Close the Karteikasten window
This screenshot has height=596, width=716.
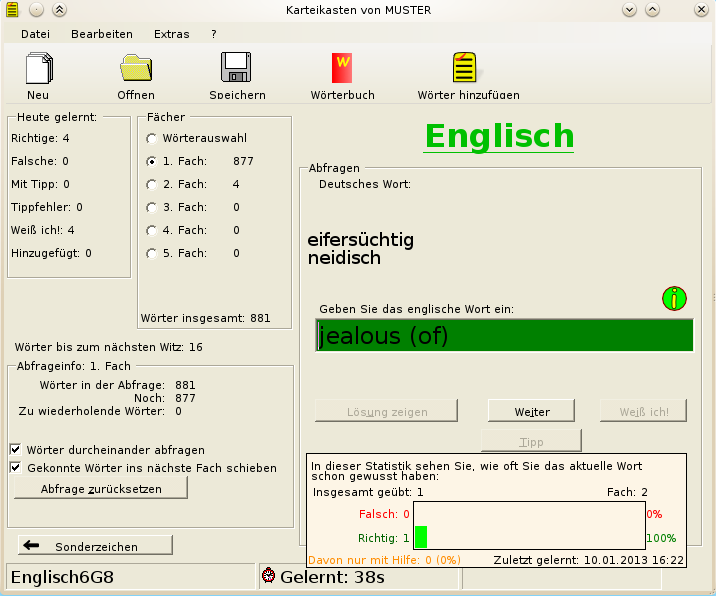pos(701,10)
